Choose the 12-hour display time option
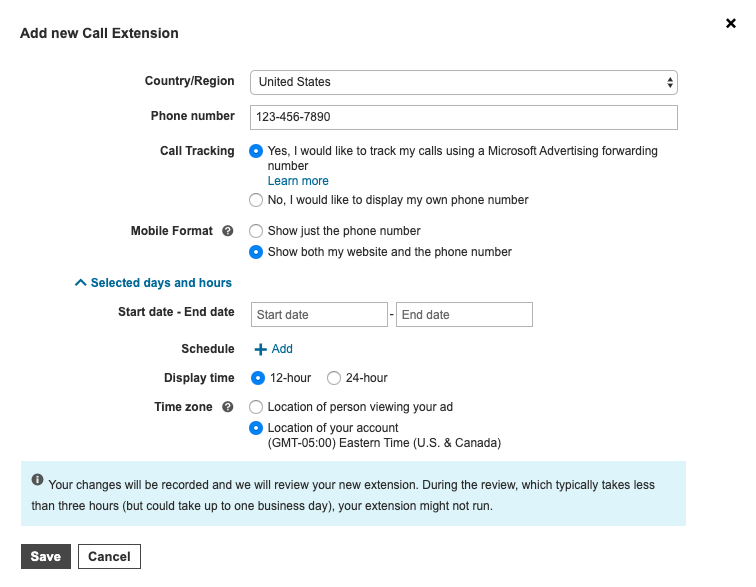The image size is (756, 587). click(x=258, y=378)
